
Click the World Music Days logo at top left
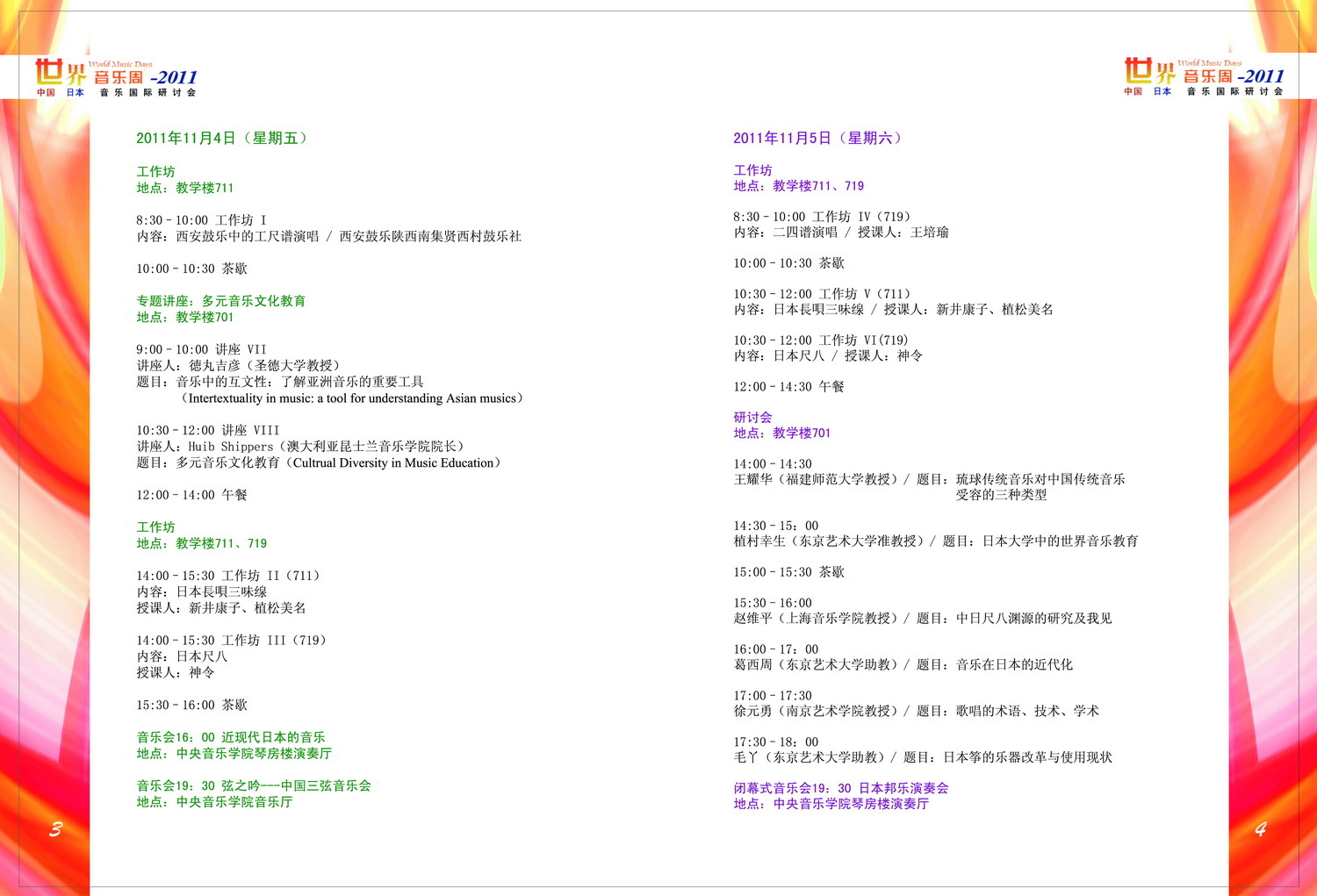[116, 77]
